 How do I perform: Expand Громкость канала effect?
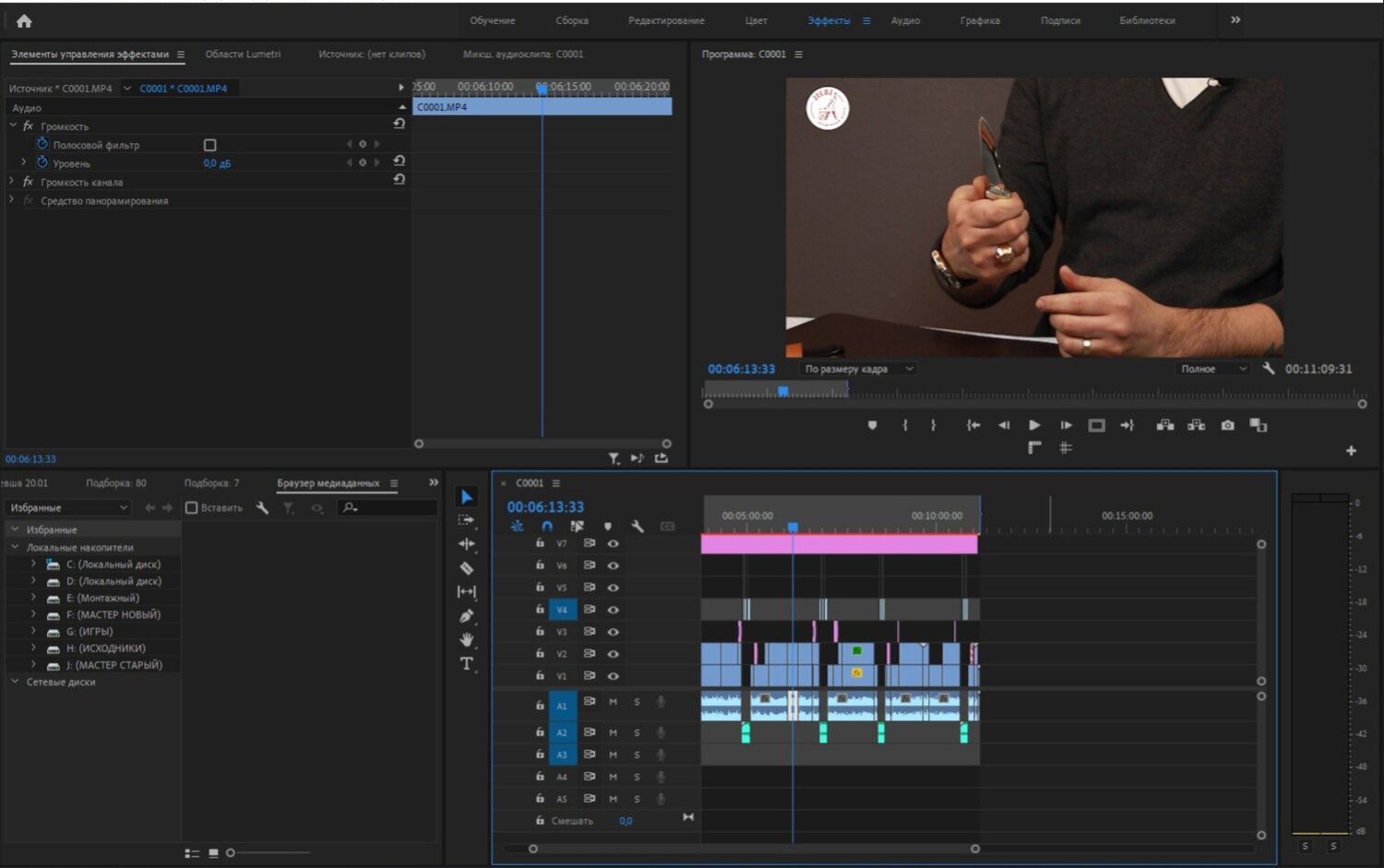click(11, 182)
